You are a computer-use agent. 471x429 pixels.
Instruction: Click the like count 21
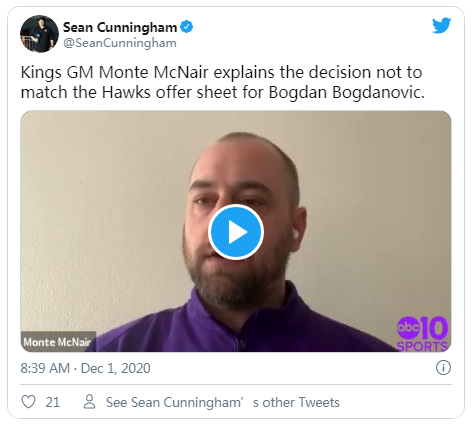click(x=53, y=402)
